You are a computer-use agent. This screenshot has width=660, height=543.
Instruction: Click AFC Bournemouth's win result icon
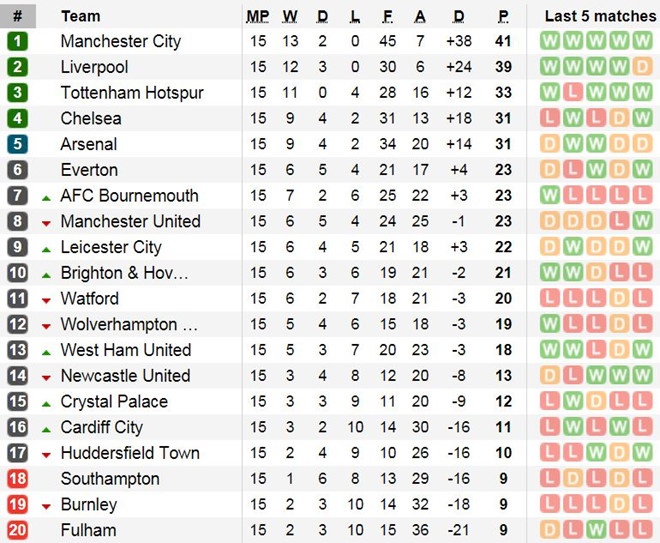click(x=550, y=196)
